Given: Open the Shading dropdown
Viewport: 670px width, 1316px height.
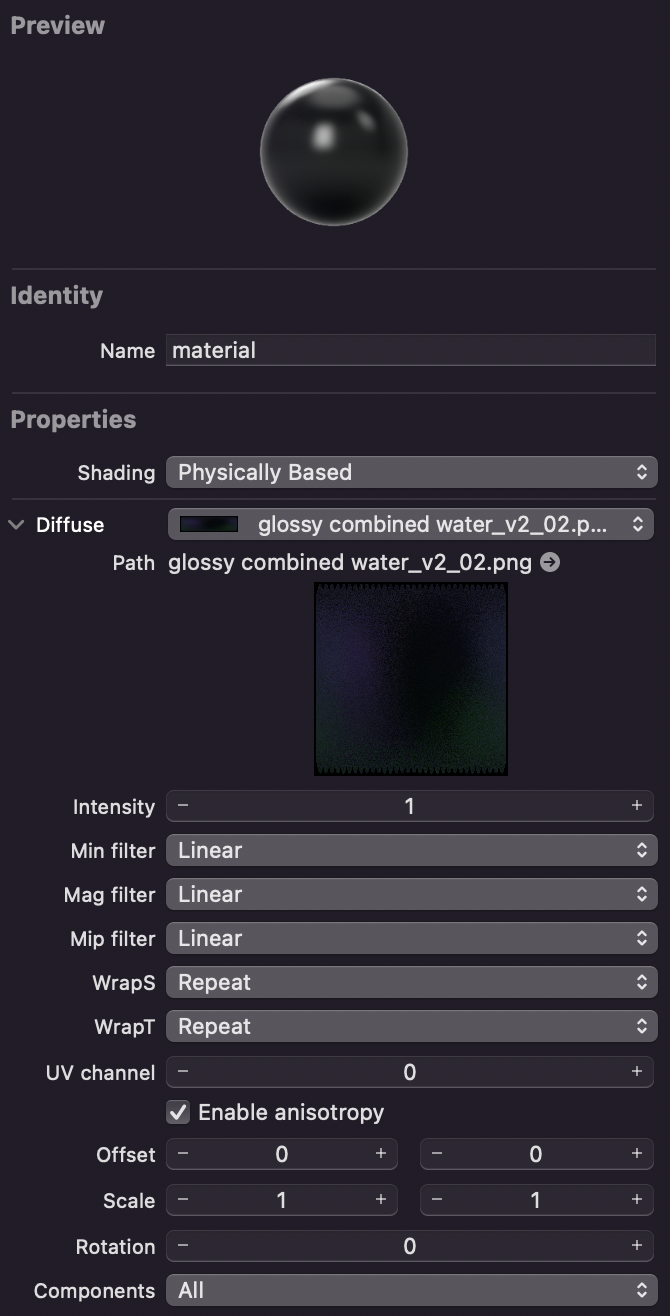Looking at the screenshot, I should tap(410, 472).
